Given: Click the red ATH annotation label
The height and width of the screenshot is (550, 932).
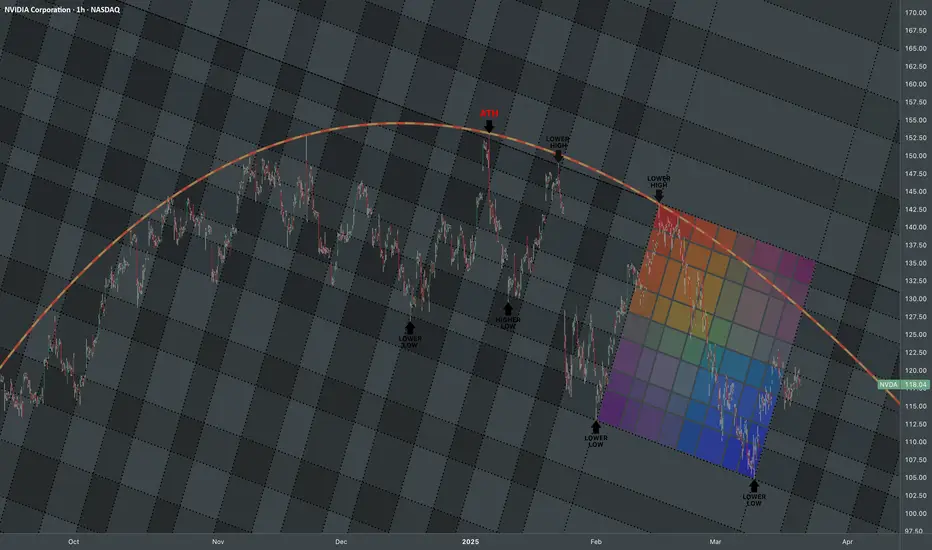Looking at the screenshot, I should point(489,113).
